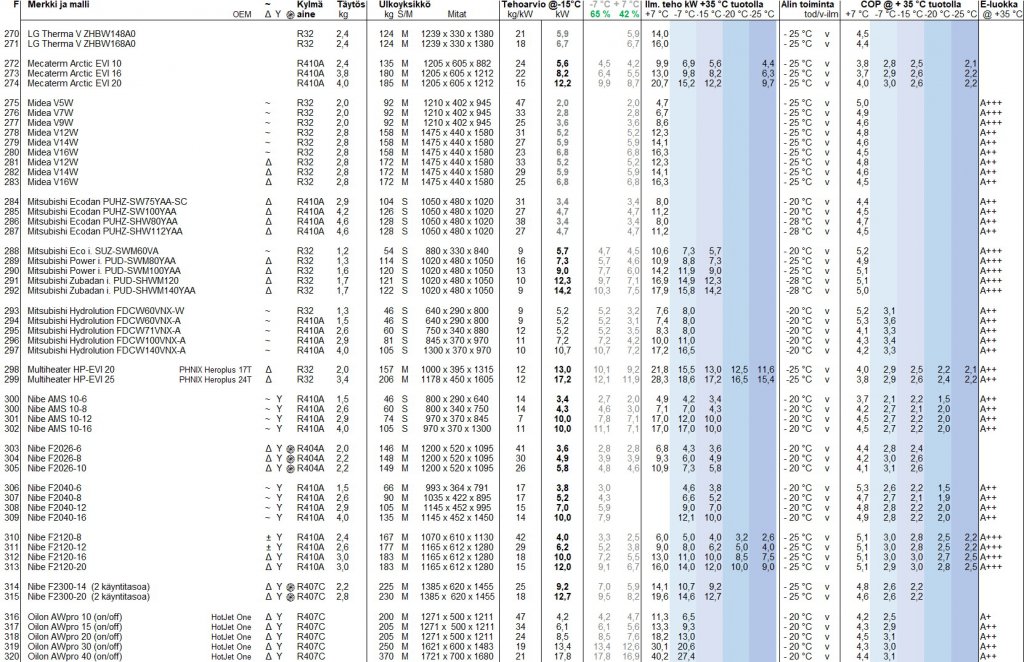Screen dimensions: 1024x662
Task: Click 'Mecaterm Arctic EVI 20' model name
Action: [74, 84]
